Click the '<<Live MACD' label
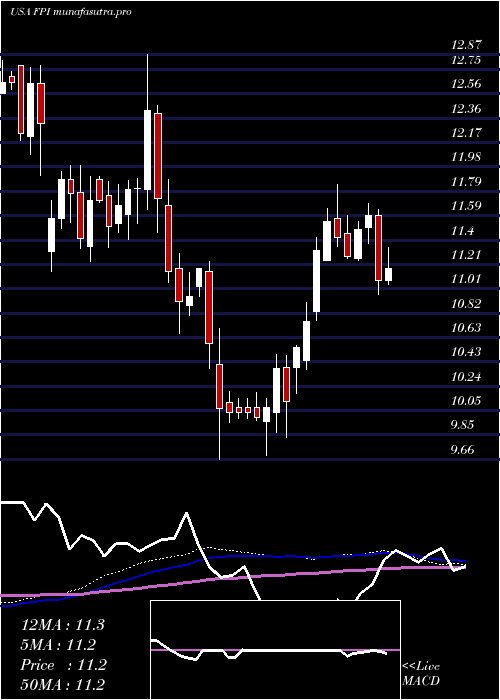Screen dimensions: 500x700 click(421, 674)
